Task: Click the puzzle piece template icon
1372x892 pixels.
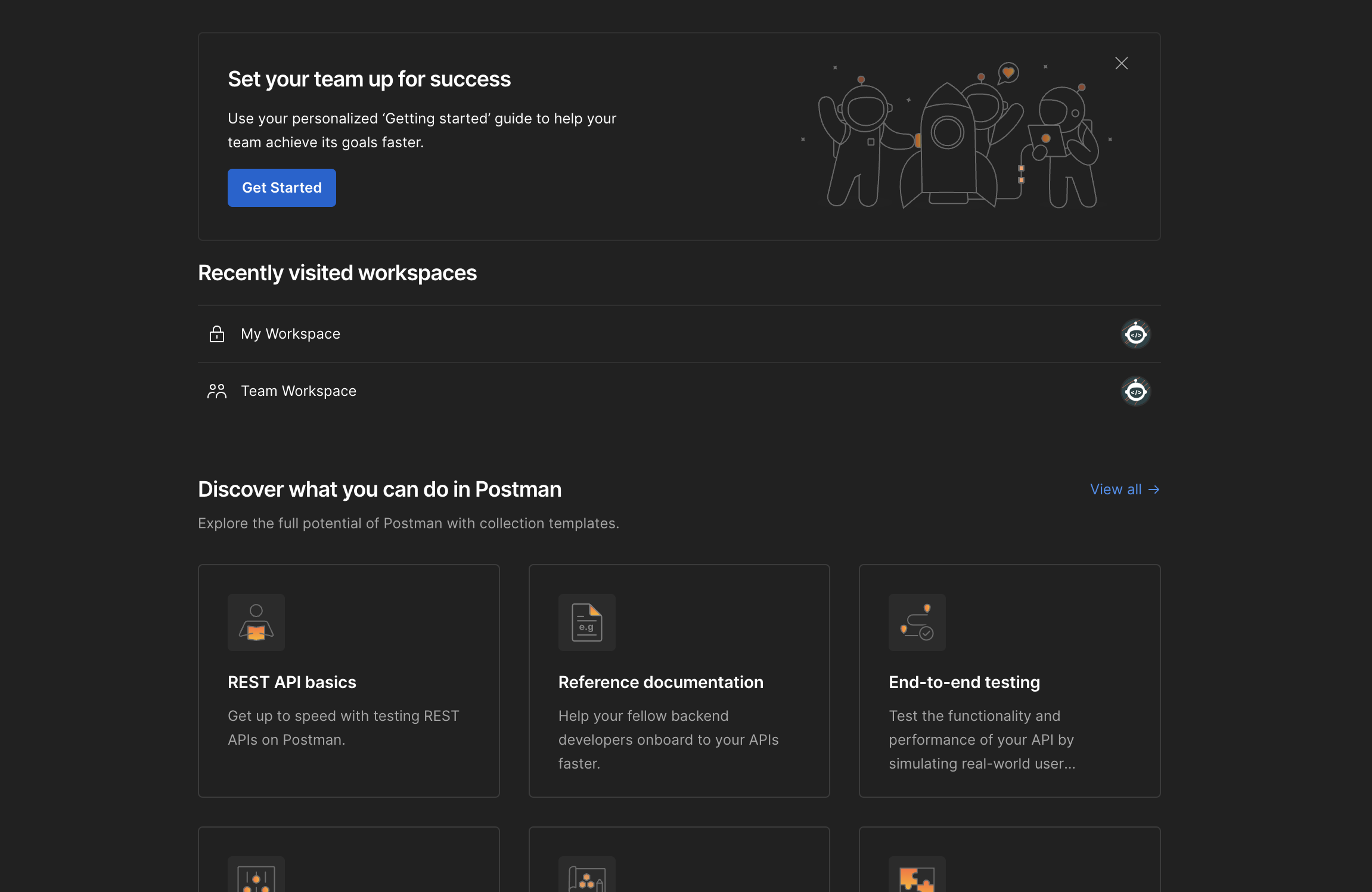Action: click(917, 878)
